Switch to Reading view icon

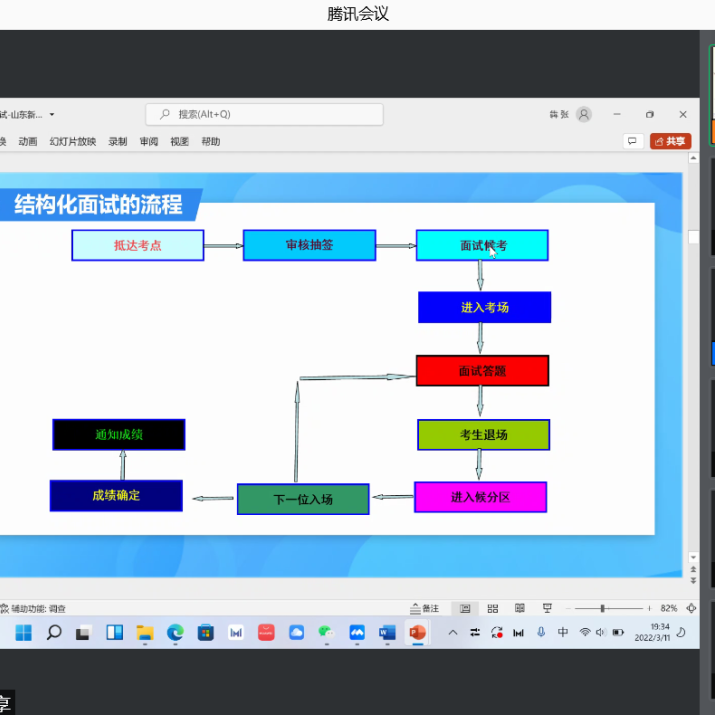pos(519,608)
